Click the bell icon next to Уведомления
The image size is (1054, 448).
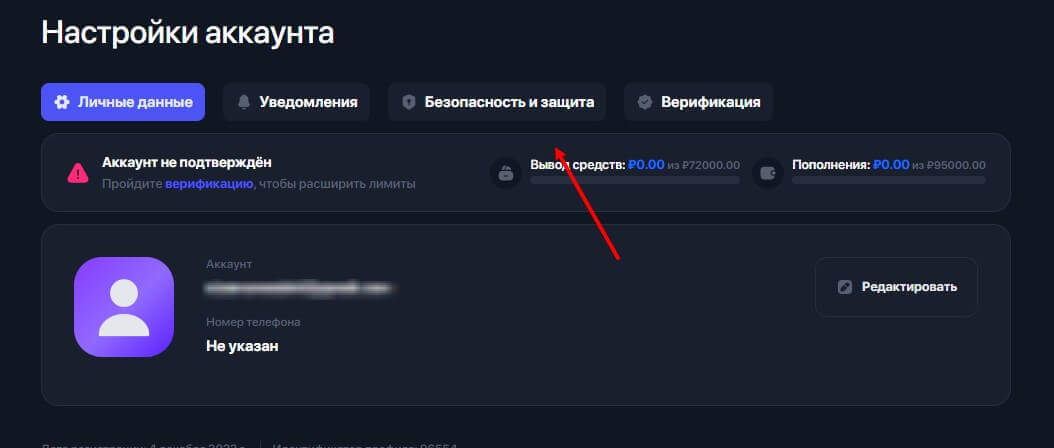pyautogui.click(x=244, y=102)
